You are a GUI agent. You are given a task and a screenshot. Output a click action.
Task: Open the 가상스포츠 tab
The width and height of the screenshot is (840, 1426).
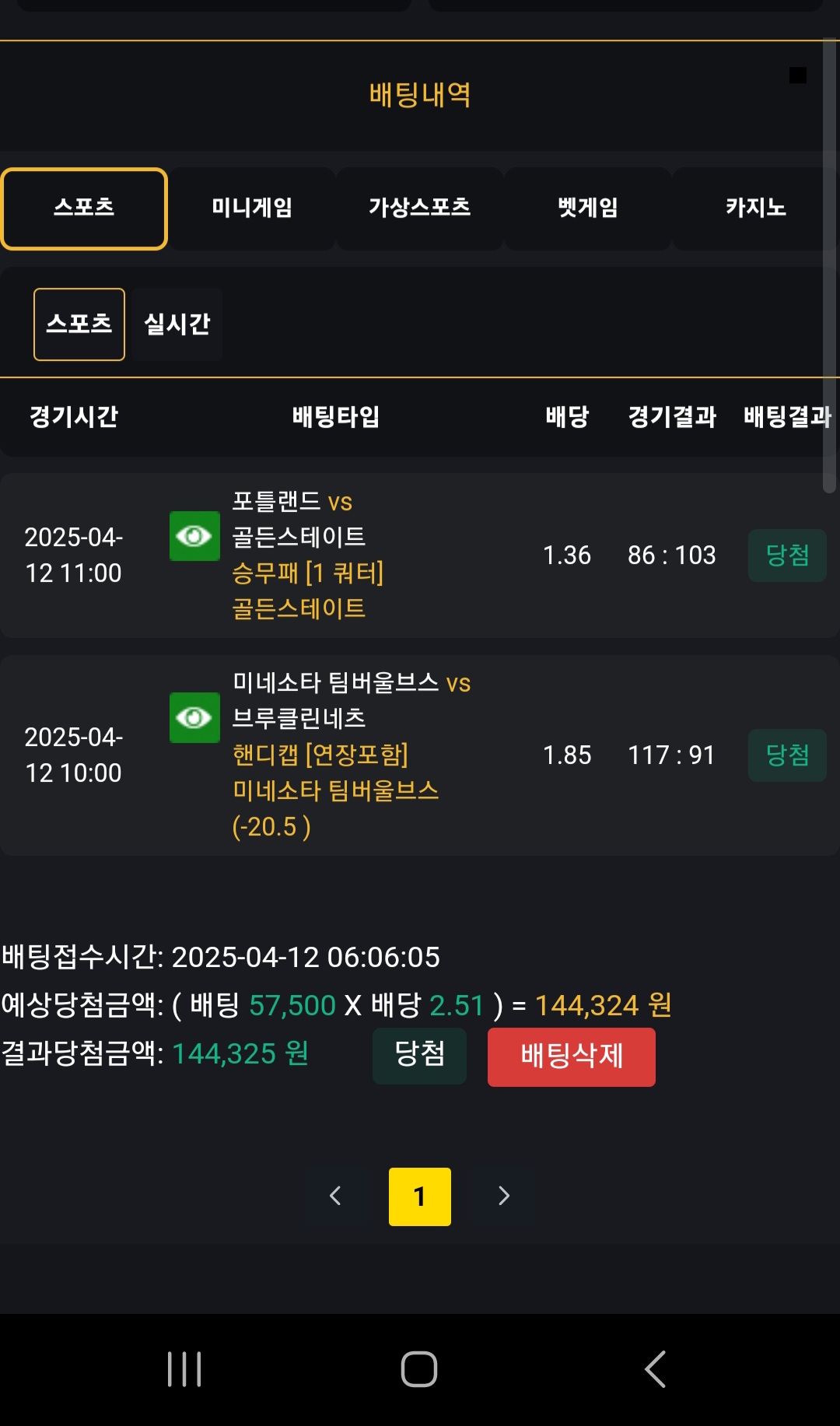click(x=420, y=208)
